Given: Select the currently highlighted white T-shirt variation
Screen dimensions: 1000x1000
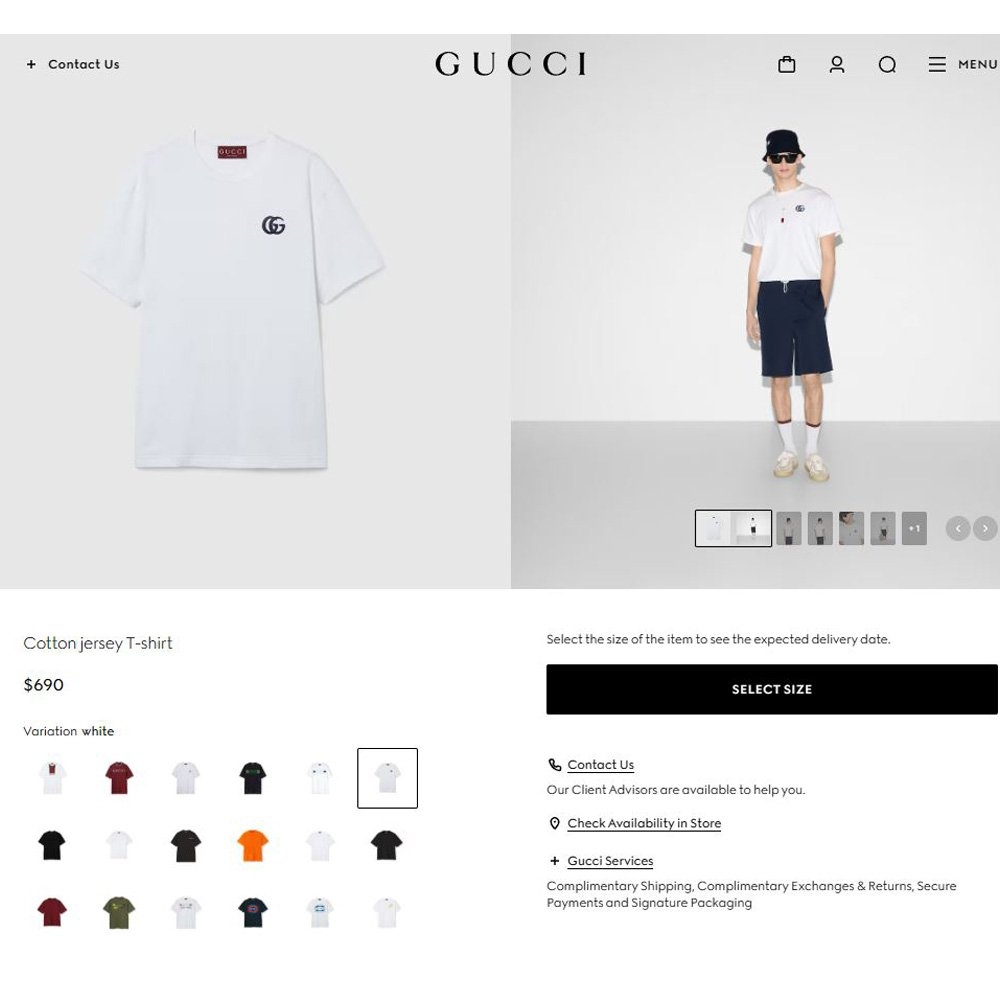Looking at the screenshot, I should click(387, 778).
